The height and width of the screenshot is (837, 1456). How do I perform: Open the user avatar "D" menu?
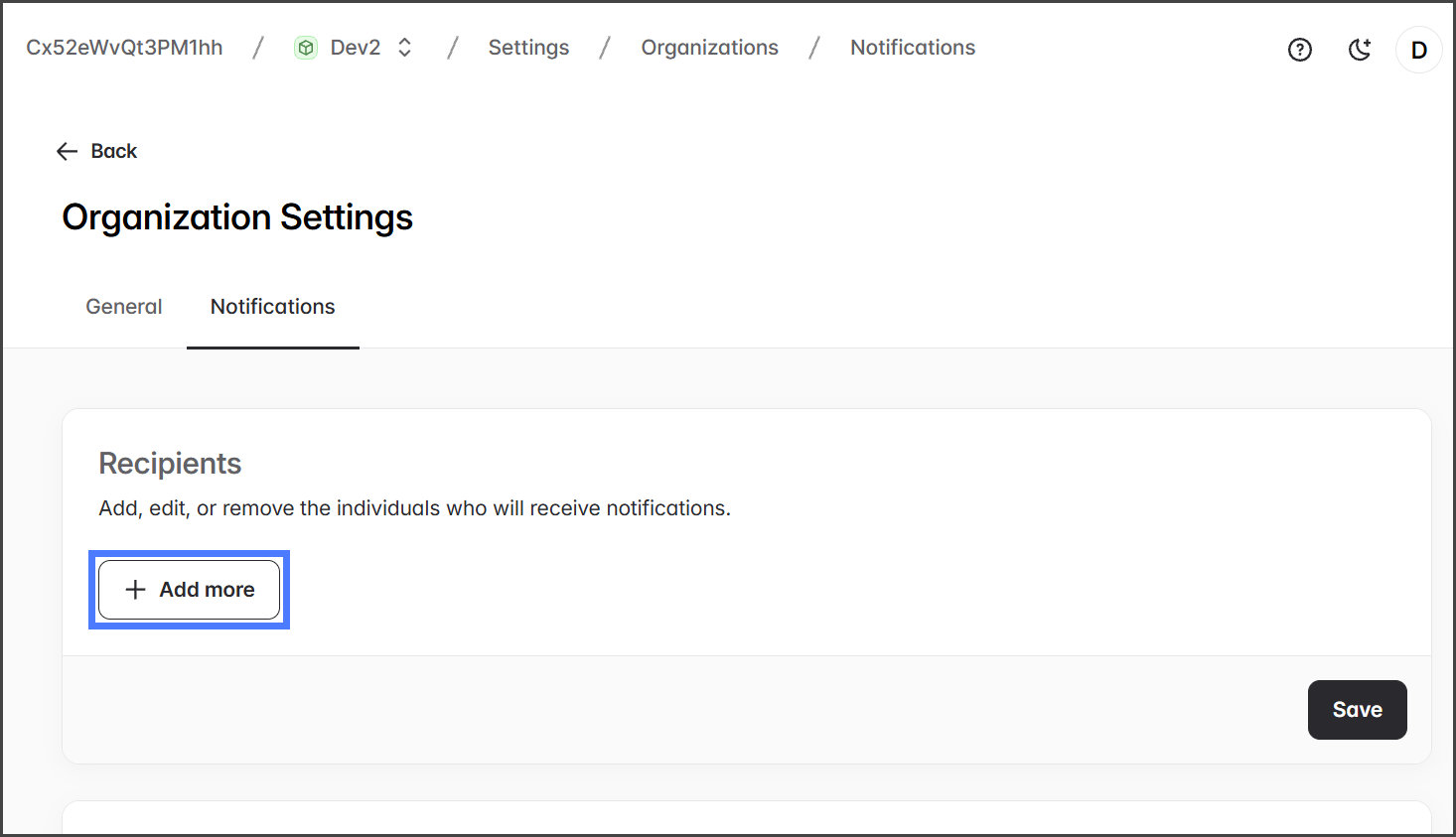click(x=1418, y=50)
